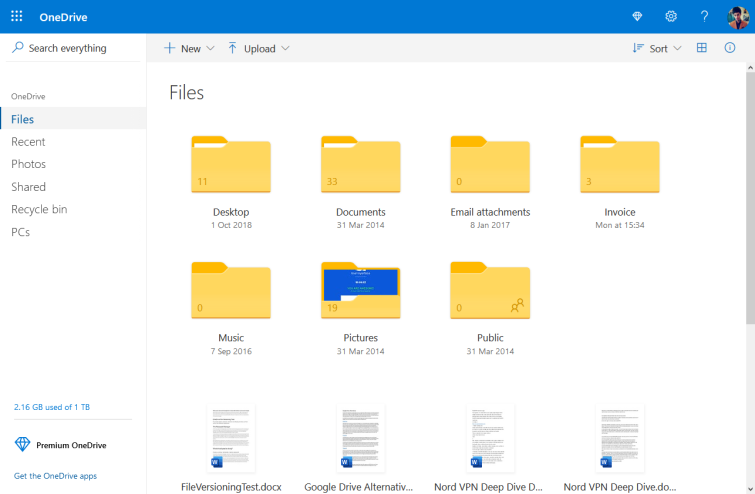Open the help question mark icon
Viewport: 755px width, 494px height.
[x=704, y=16]
